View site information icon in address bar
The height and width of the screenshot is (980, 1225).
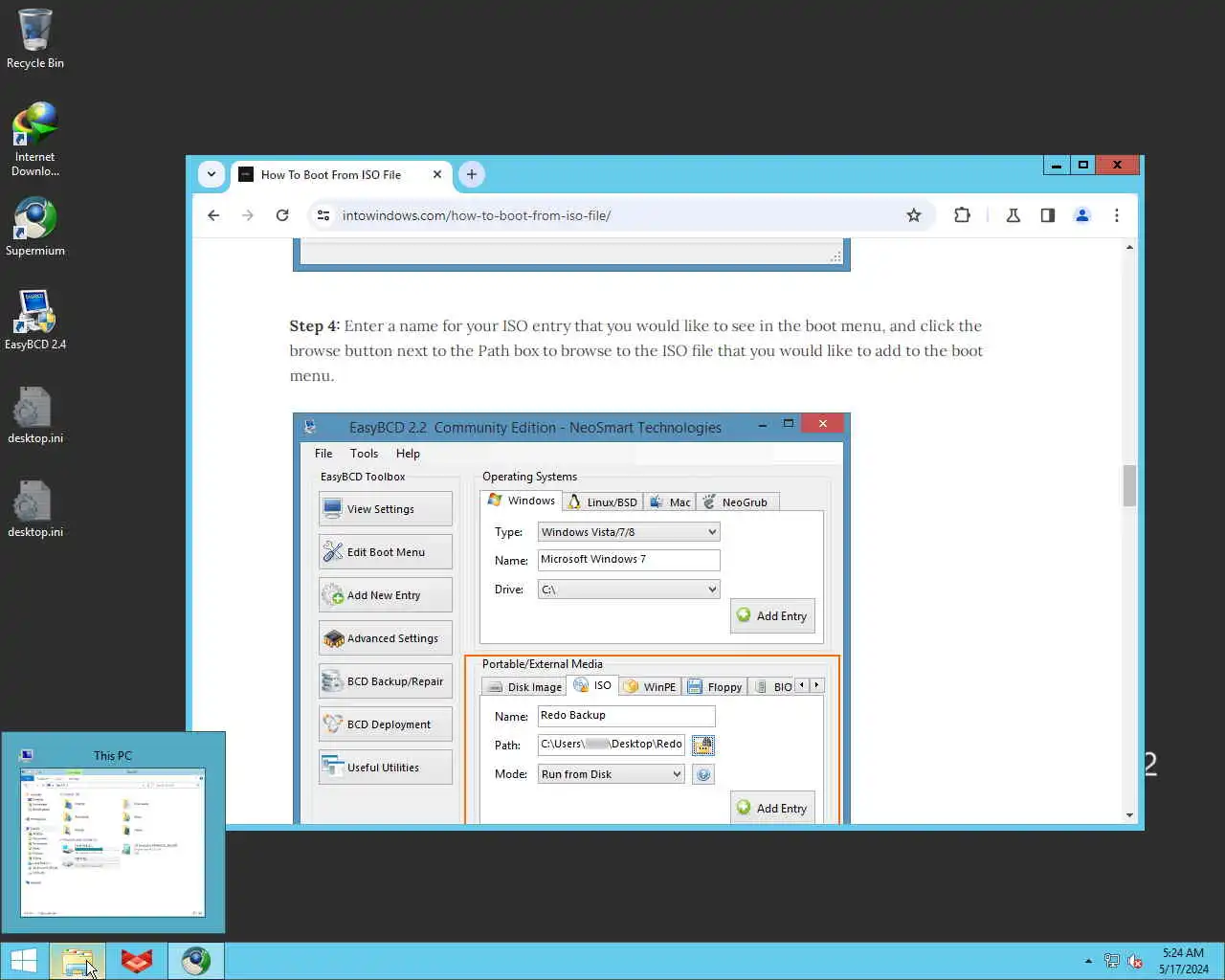point(323,215)
